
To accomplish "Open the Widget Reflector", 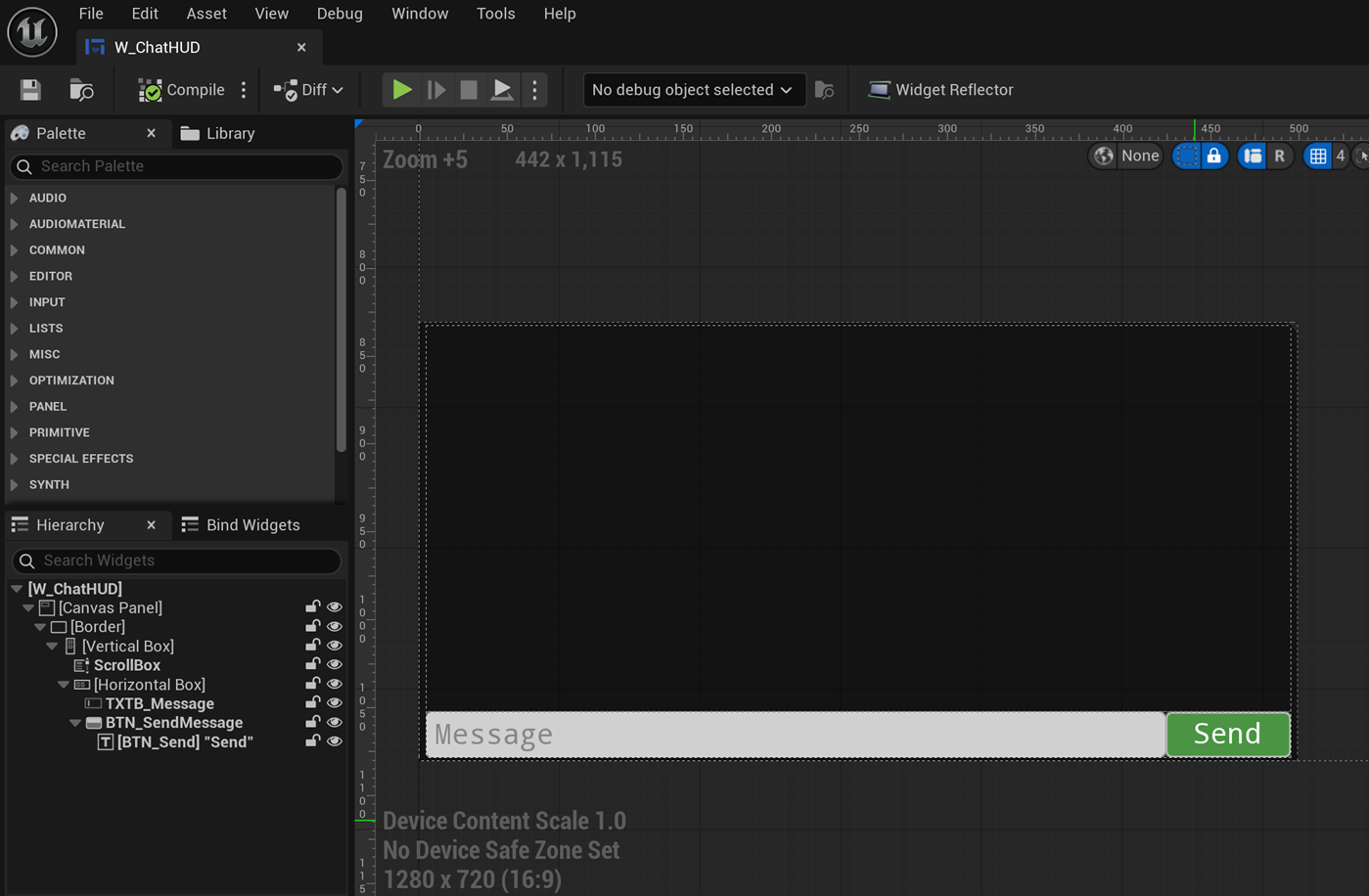I will (x=940, y=90).
